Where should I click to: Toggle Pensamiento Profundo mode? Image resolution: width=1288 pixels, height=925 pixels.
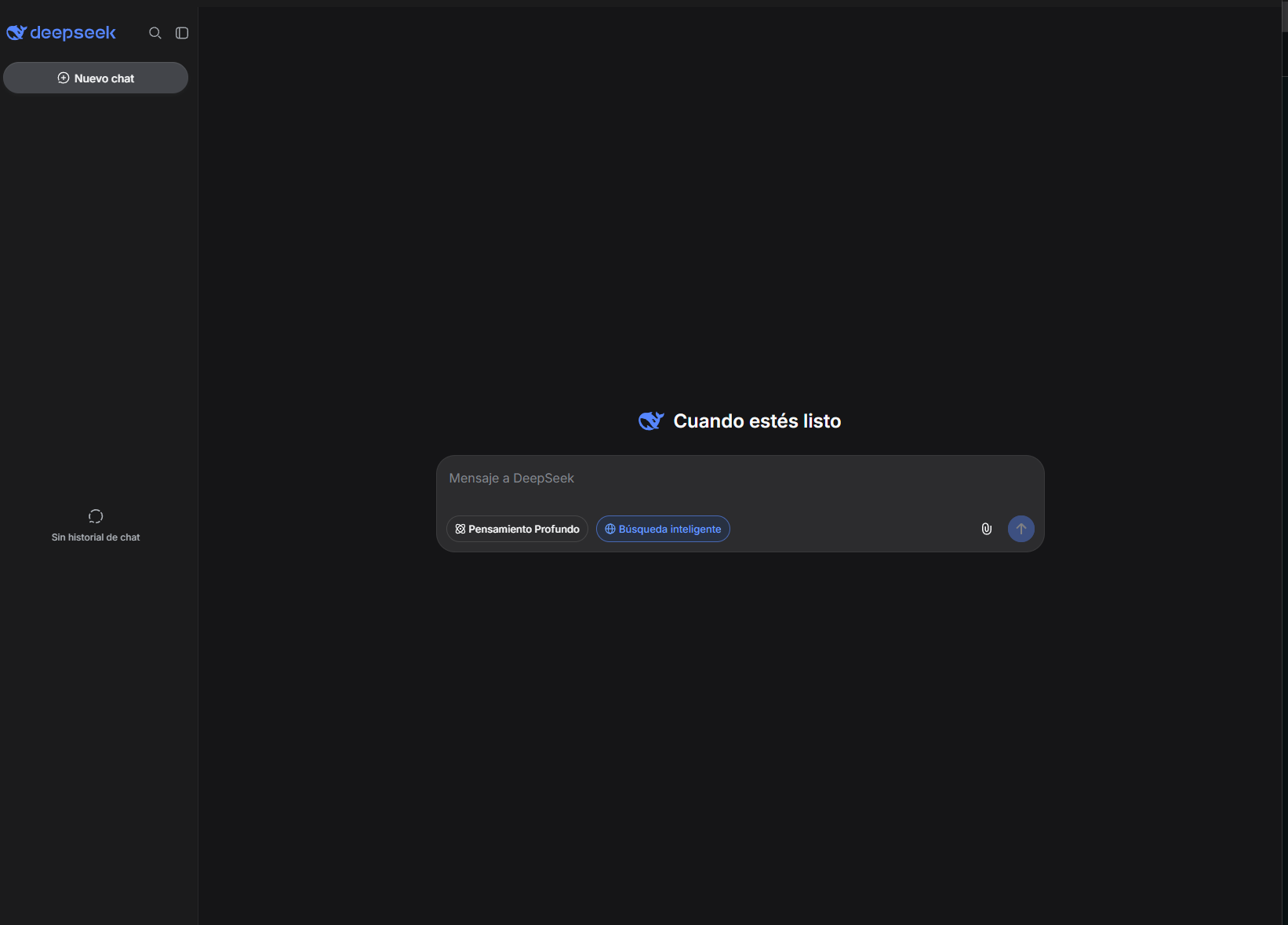[517, 529]
